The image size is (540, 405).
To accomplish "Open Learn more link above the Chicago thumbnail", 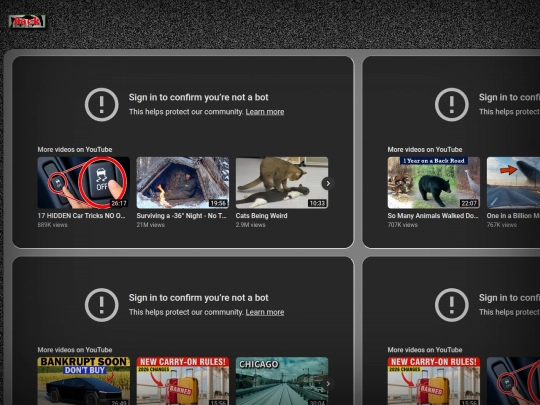I will pos(264,312).
